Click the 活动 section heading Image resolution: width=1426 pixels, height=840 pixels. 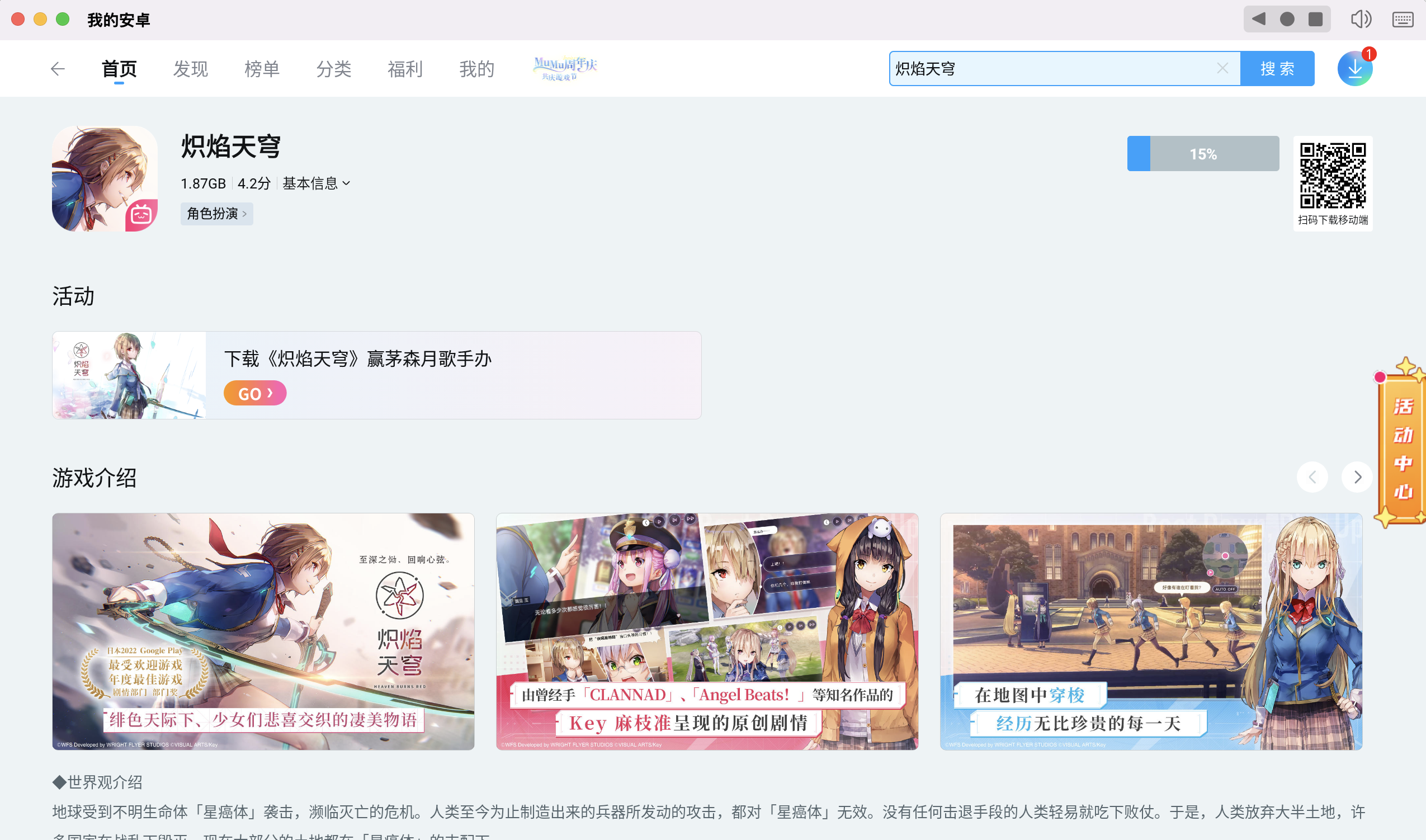(x=74, y=296)
